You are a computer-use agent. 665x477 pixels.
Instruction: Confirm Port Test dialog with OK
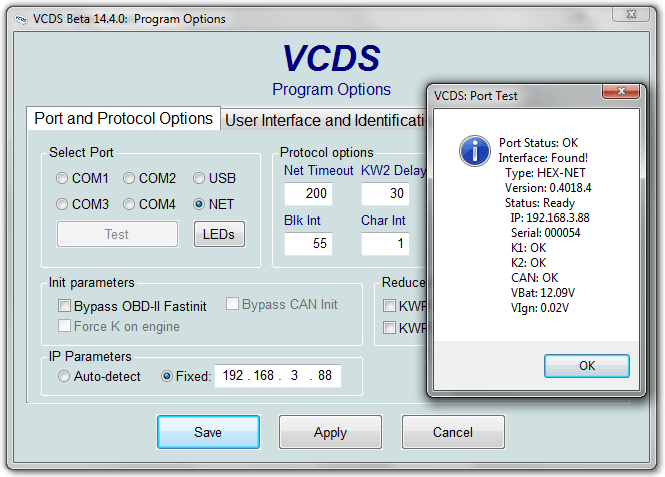click(587, 366)
